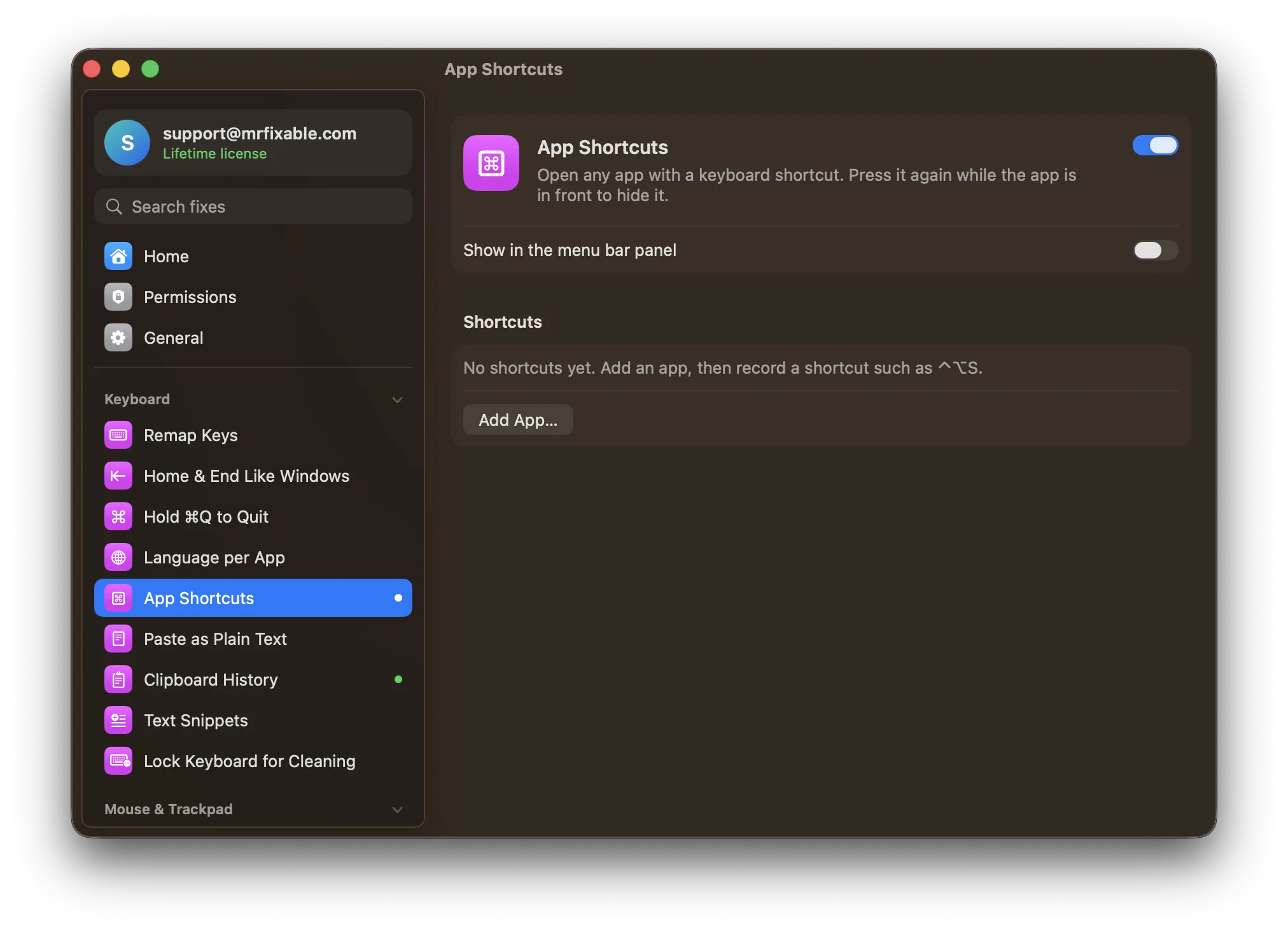Click the Language per App globe icon

click(118, 558)
